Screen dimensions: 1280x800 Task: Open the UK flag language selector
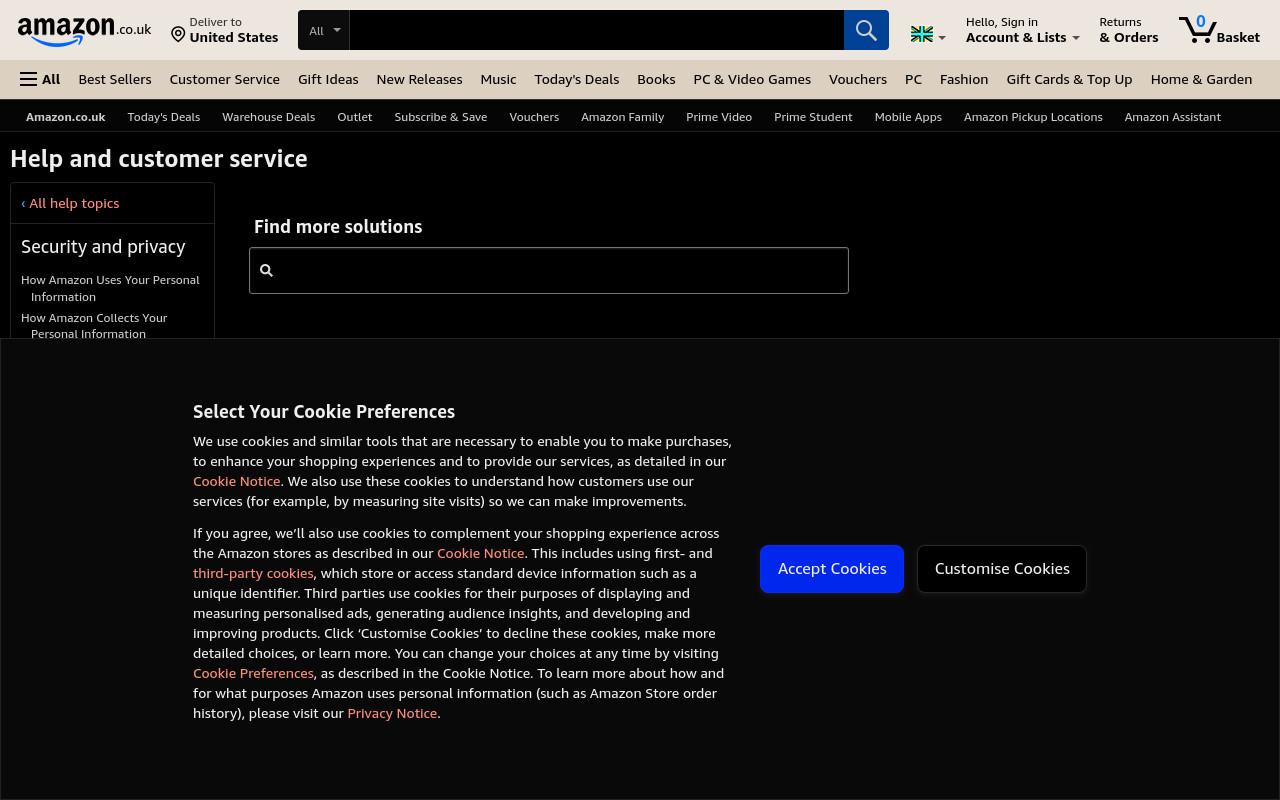coord(928,35)
